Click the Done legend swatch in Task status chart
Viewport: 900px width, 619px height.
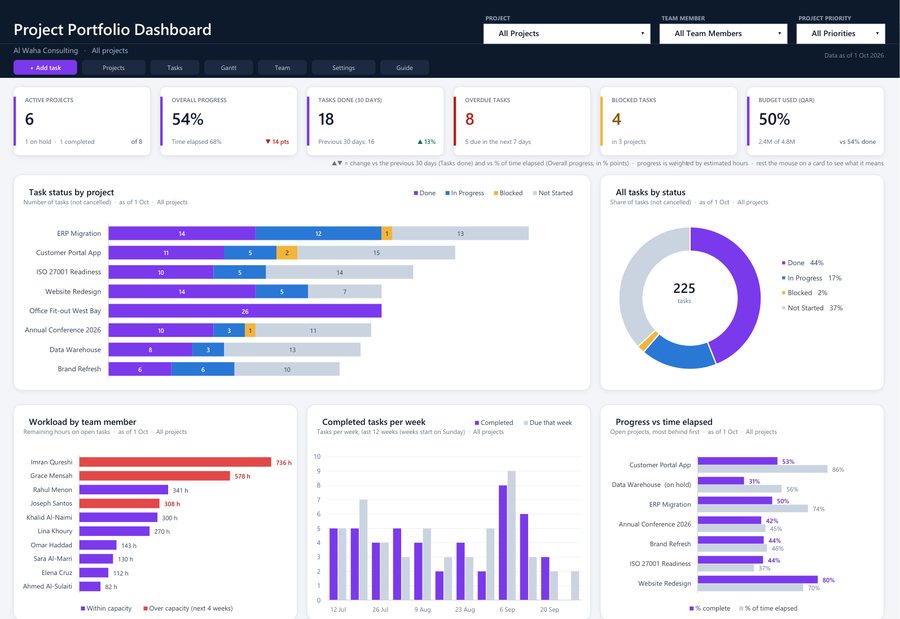click(x=416, y=193)
